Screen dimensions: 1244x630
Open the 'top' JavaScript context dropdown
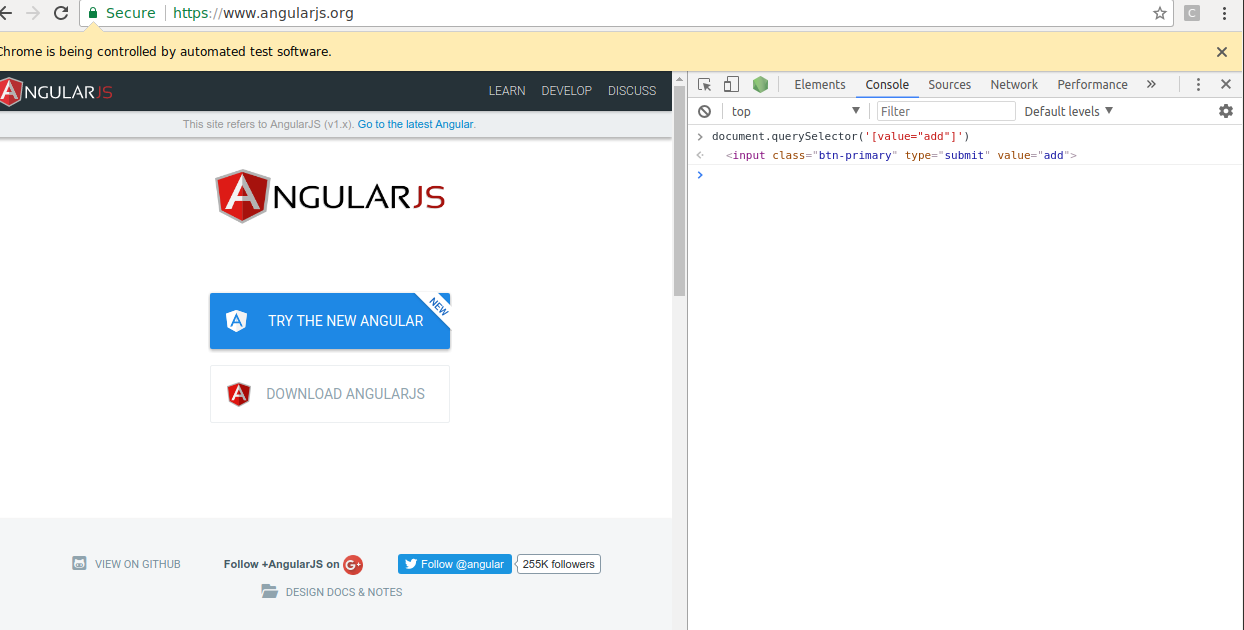[795, 111]
